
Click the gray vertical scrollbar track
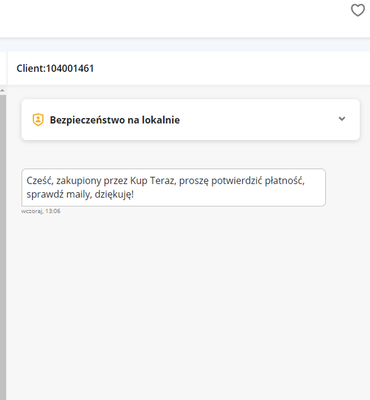tap(3, 247)
